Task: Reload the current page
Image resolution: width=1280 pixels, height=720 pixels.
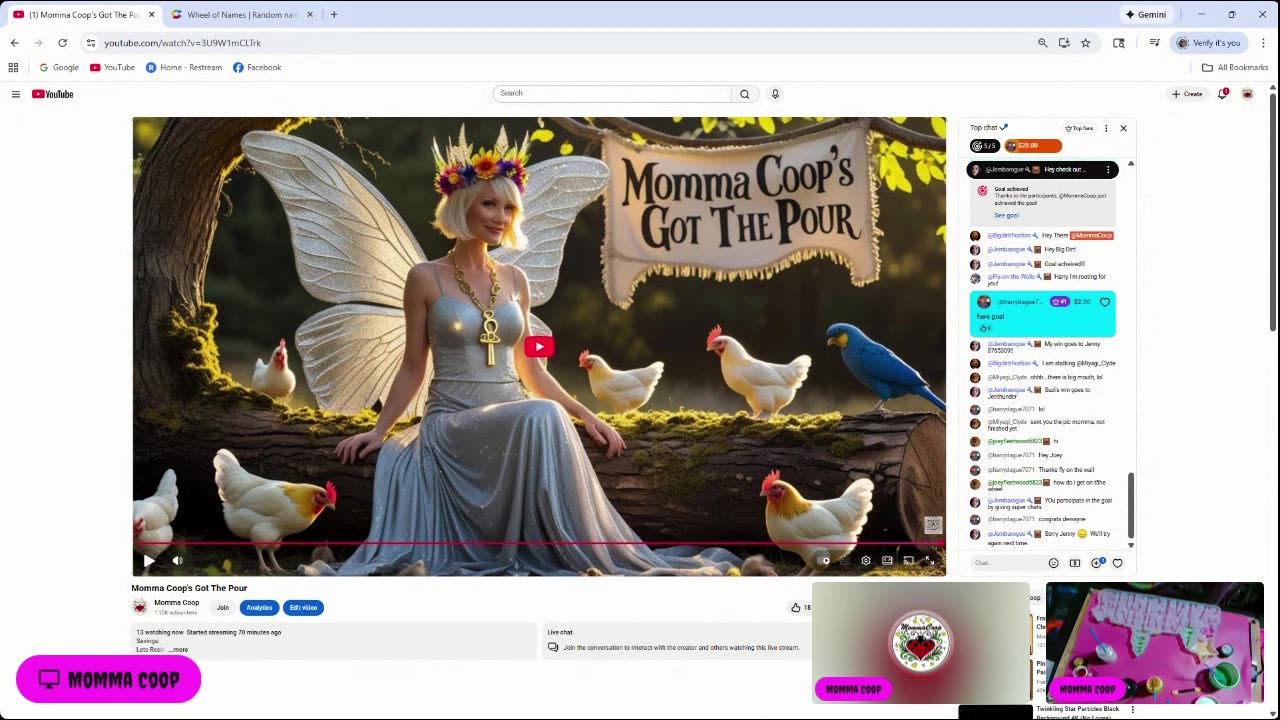Action: (x=62, y=43)
